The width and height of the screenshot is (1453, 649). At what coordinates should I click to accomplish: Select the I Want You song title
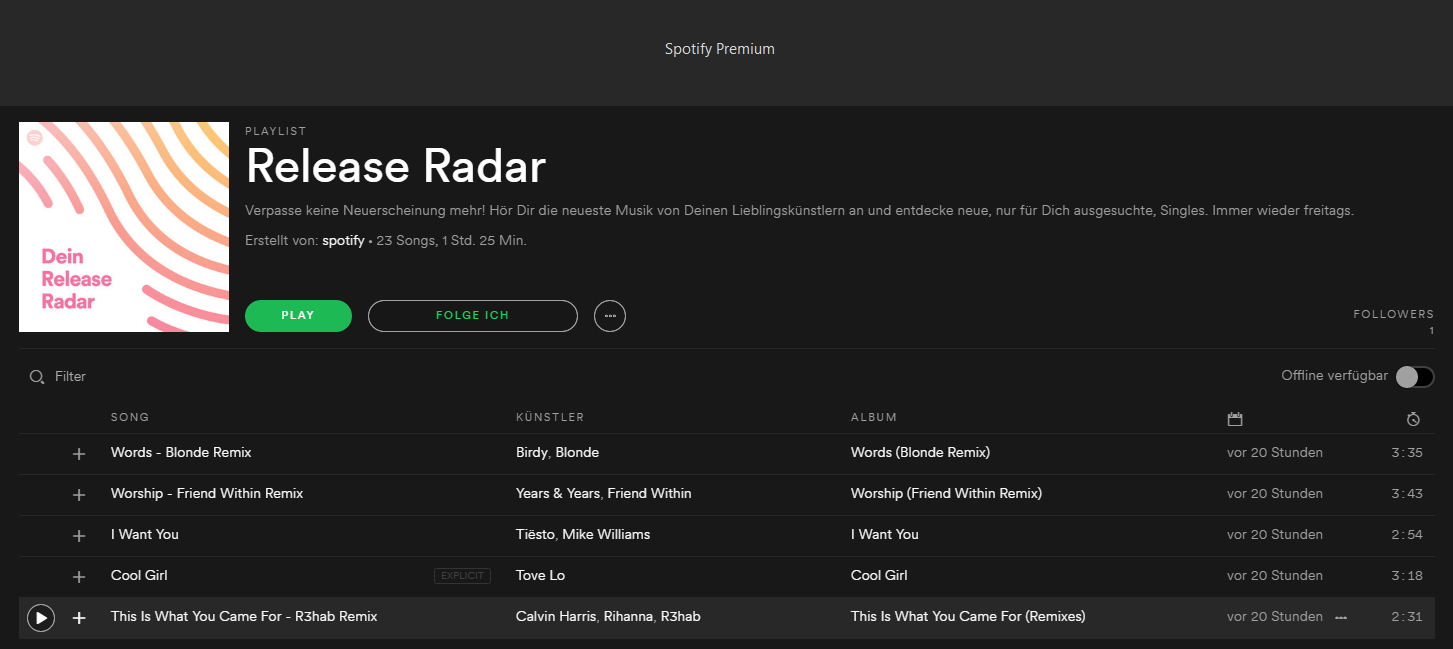pyautogui.click(x=145, y=535)
